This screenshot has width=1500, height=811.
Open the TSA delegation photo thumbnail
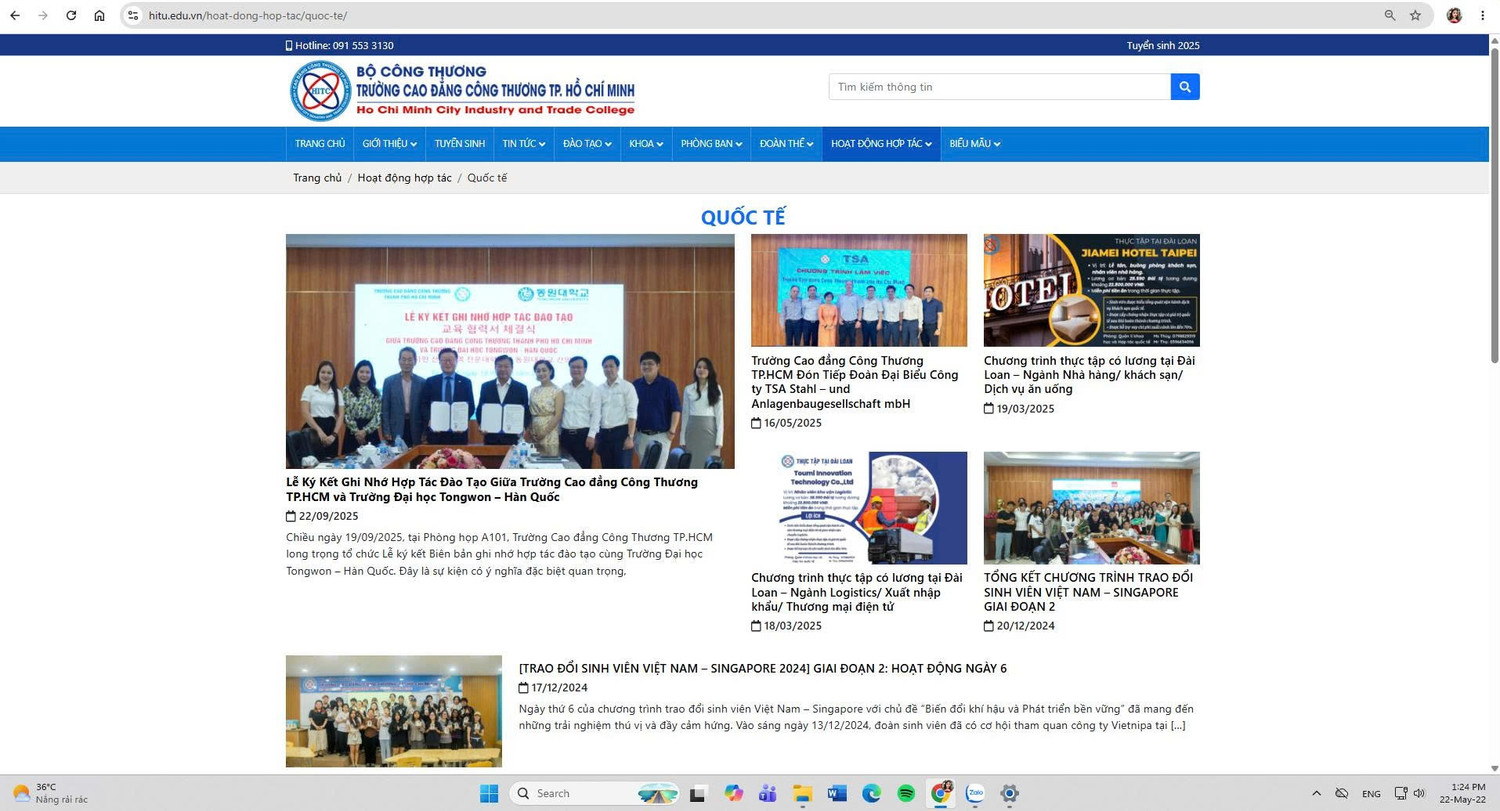coord(859,290)
